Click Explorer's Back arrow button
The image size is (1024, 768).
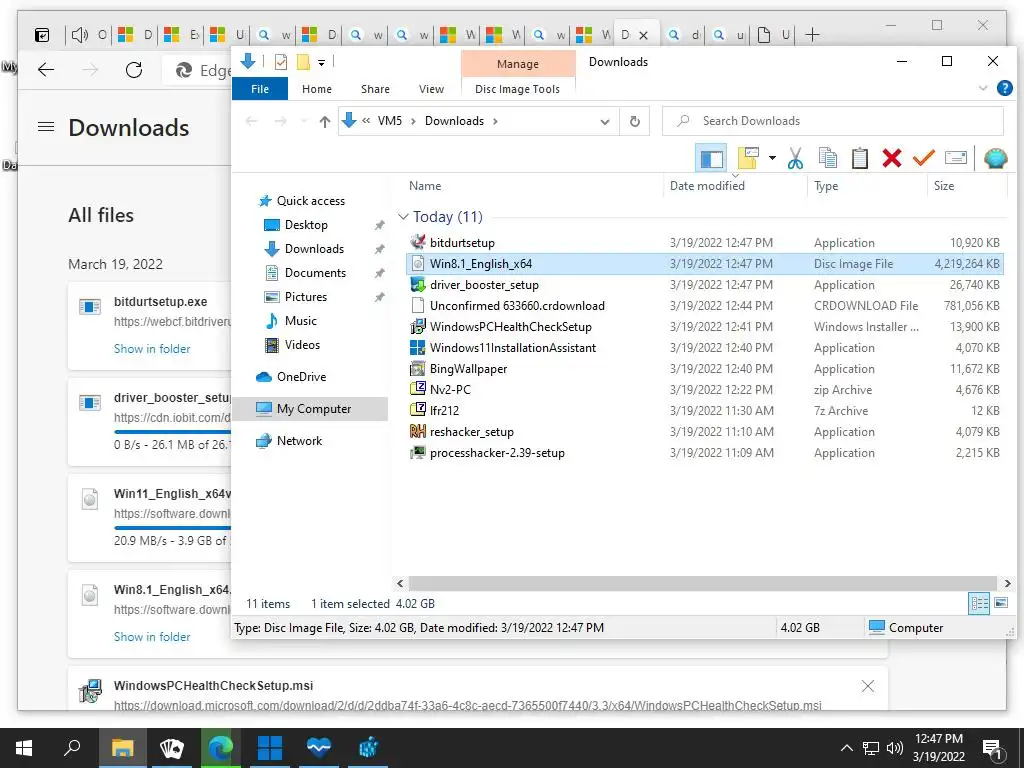pos(251,121)
